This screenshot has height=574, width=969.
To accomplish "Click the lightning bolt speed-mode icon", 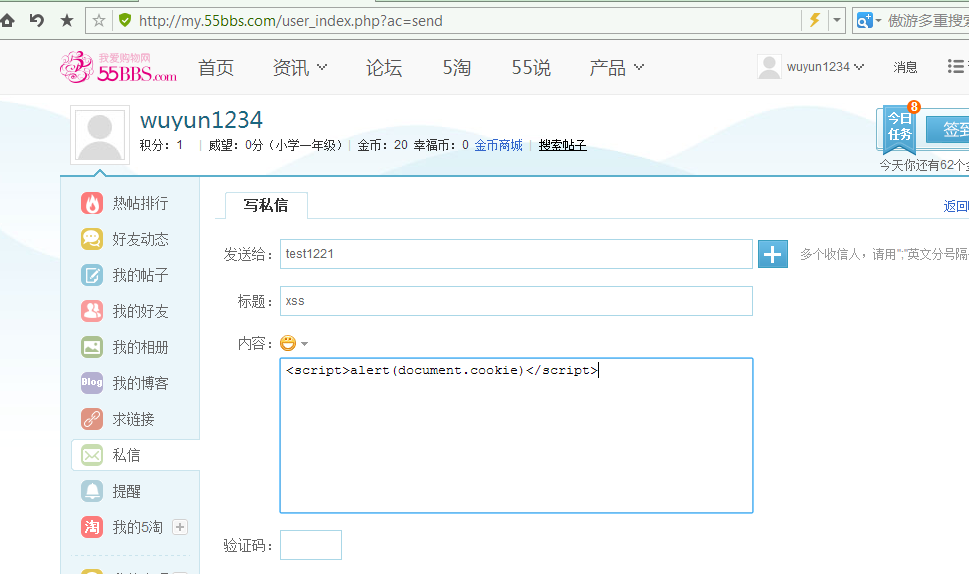I will pyautogui.click(x=815, y=20).
